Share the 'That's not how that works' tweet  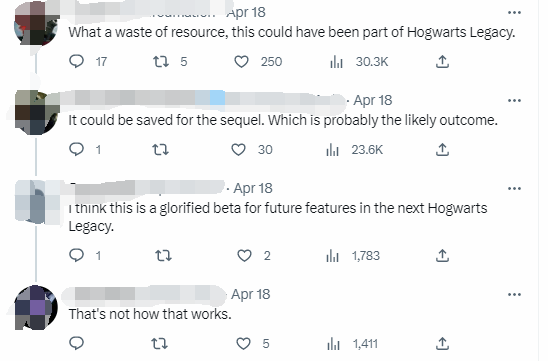[442, 343]
